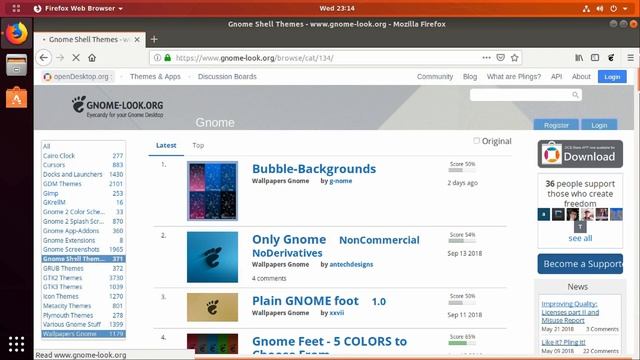
Task: Open What are Plings? page
Action: click(x=513, y=77)
